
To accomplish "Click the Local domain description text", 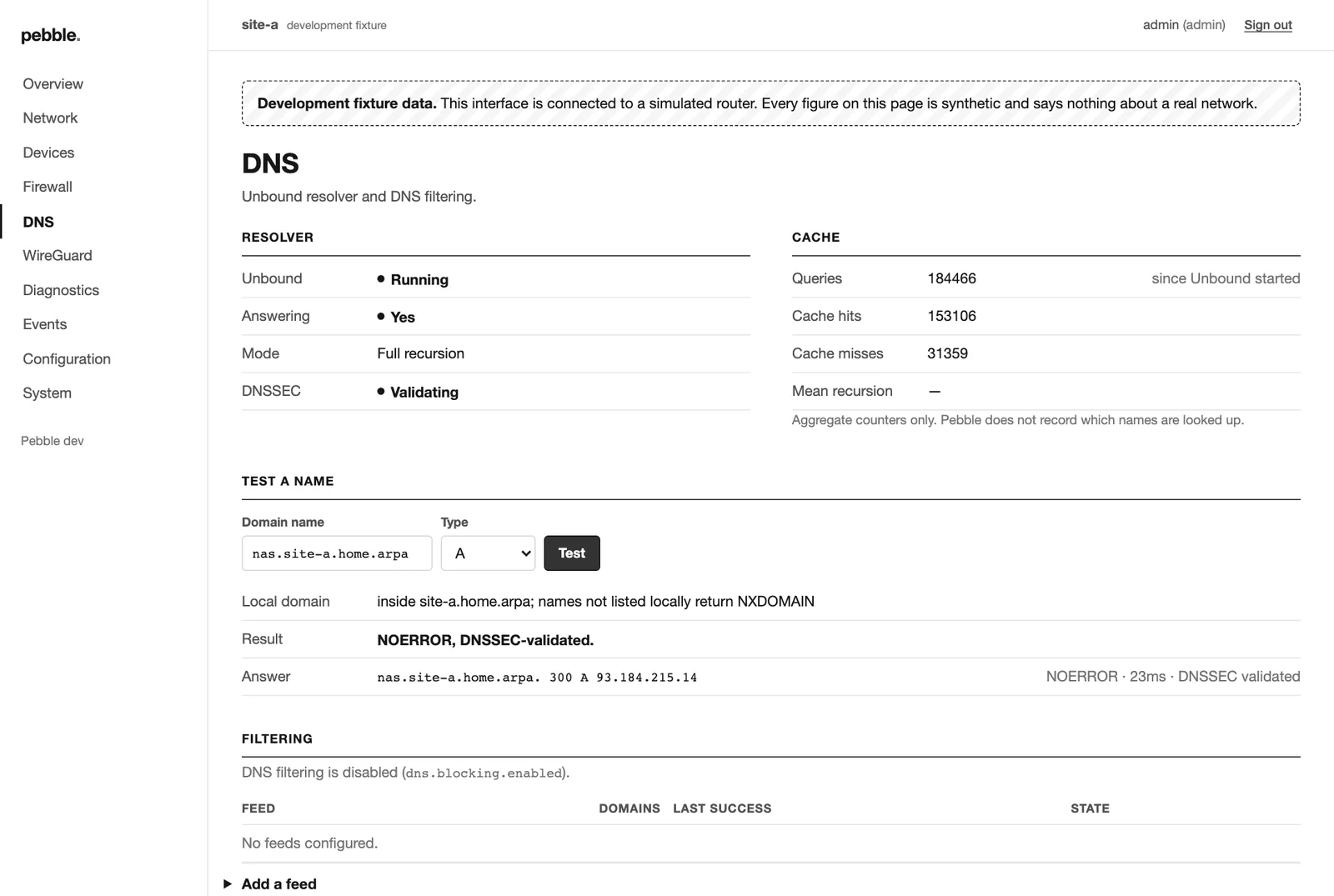I will [x=595, y=602].
